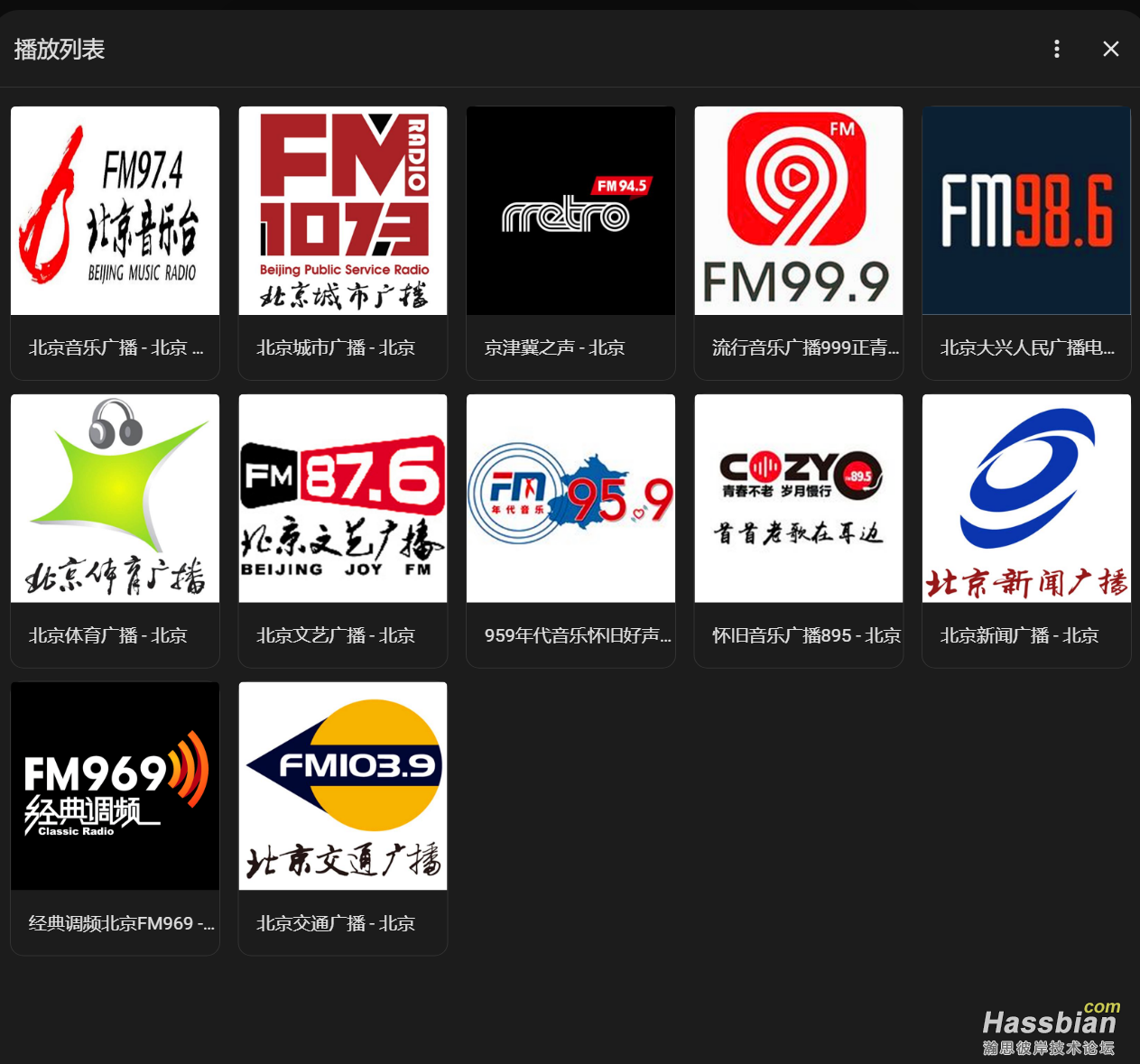Screen dimensions: 1140x1064
Task: Click the label 北京音乐广播 - 北京
Action: click(x=116, y=347)
